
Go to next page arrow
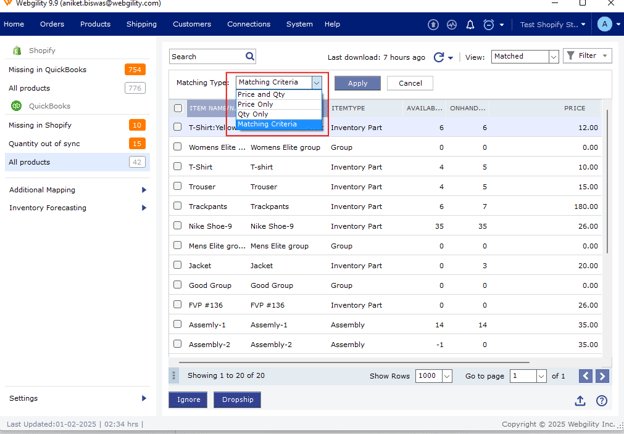(x=602, y=376)
